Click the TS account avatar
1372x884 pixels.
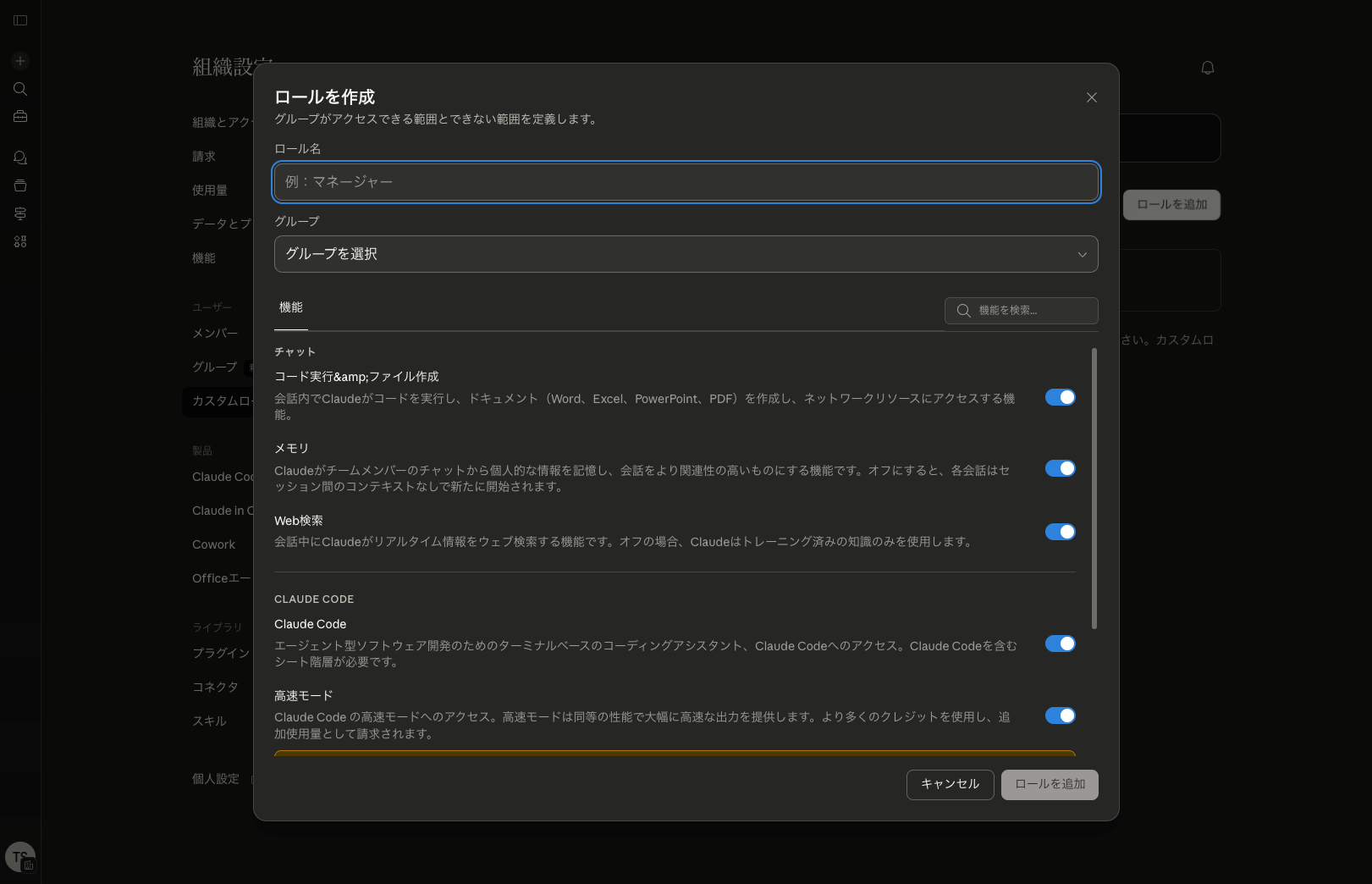19,856
